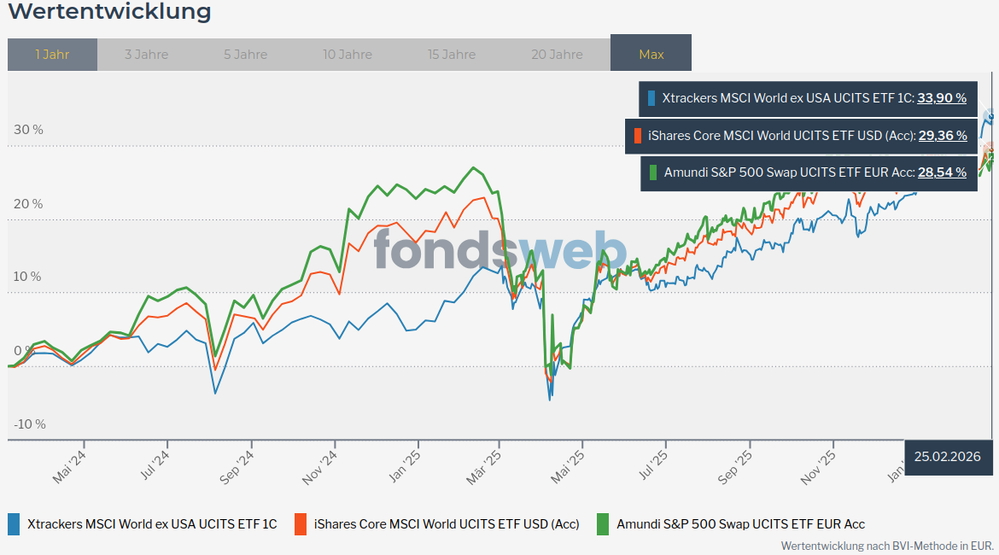999x555 pixels.
Task: Switch to the 5 Jahre tab
Action: coord(245,55)
